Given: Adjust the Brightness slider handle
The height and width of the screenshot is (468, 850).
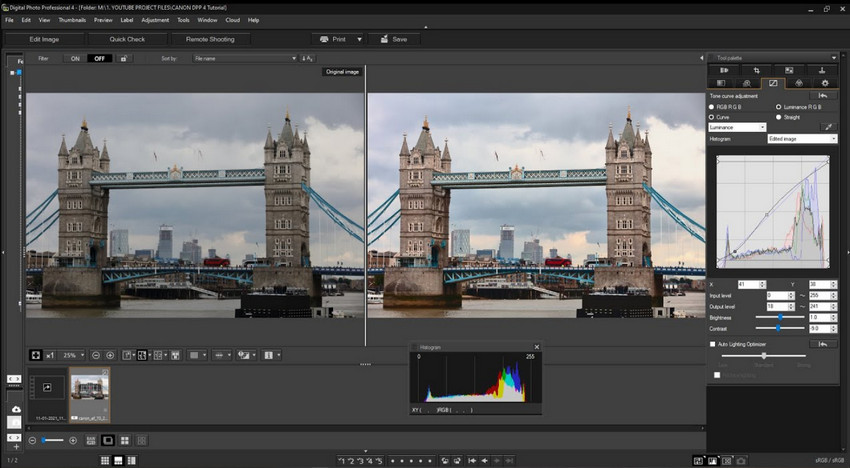Looking at the screenshot, I should point(780,317).
